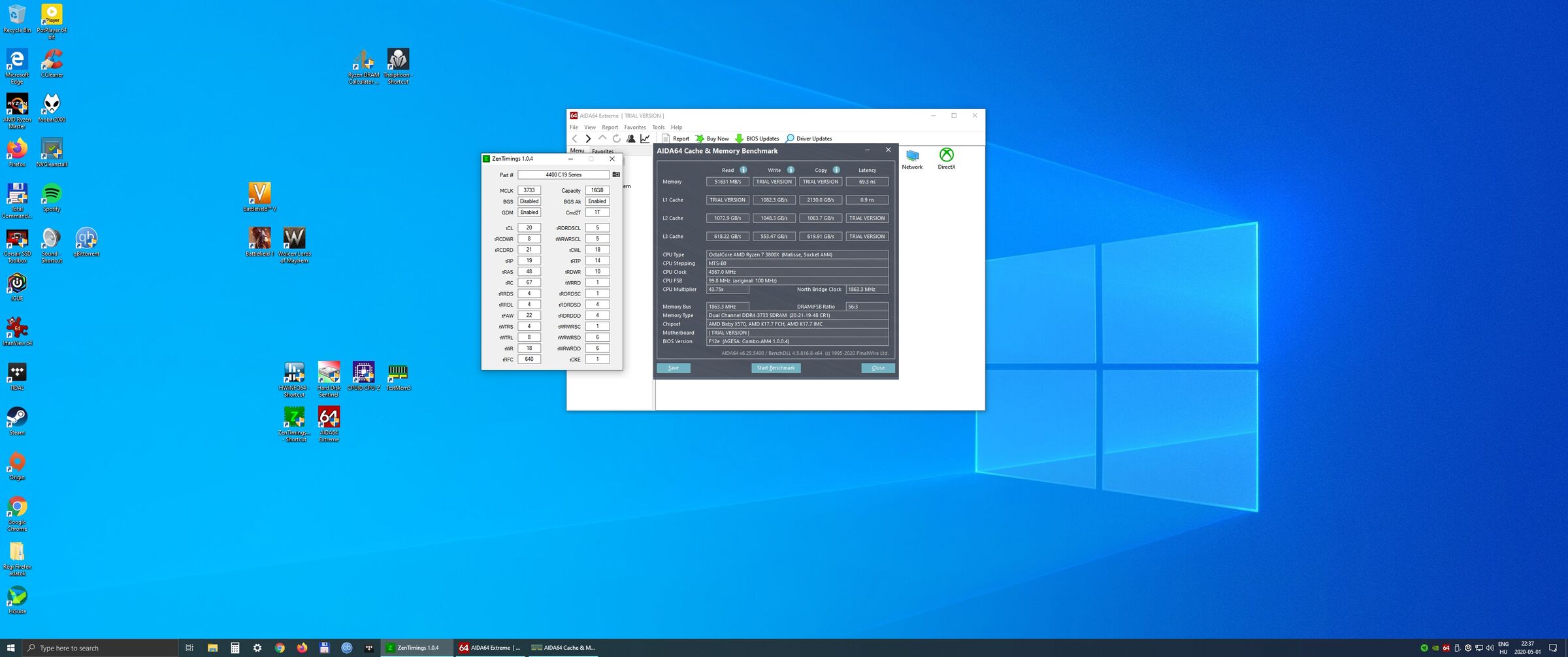Screen dimensions: 1568x657
Task: Open the graph icon in AIDA64 toolbar
Action: [x=645, y=139]
